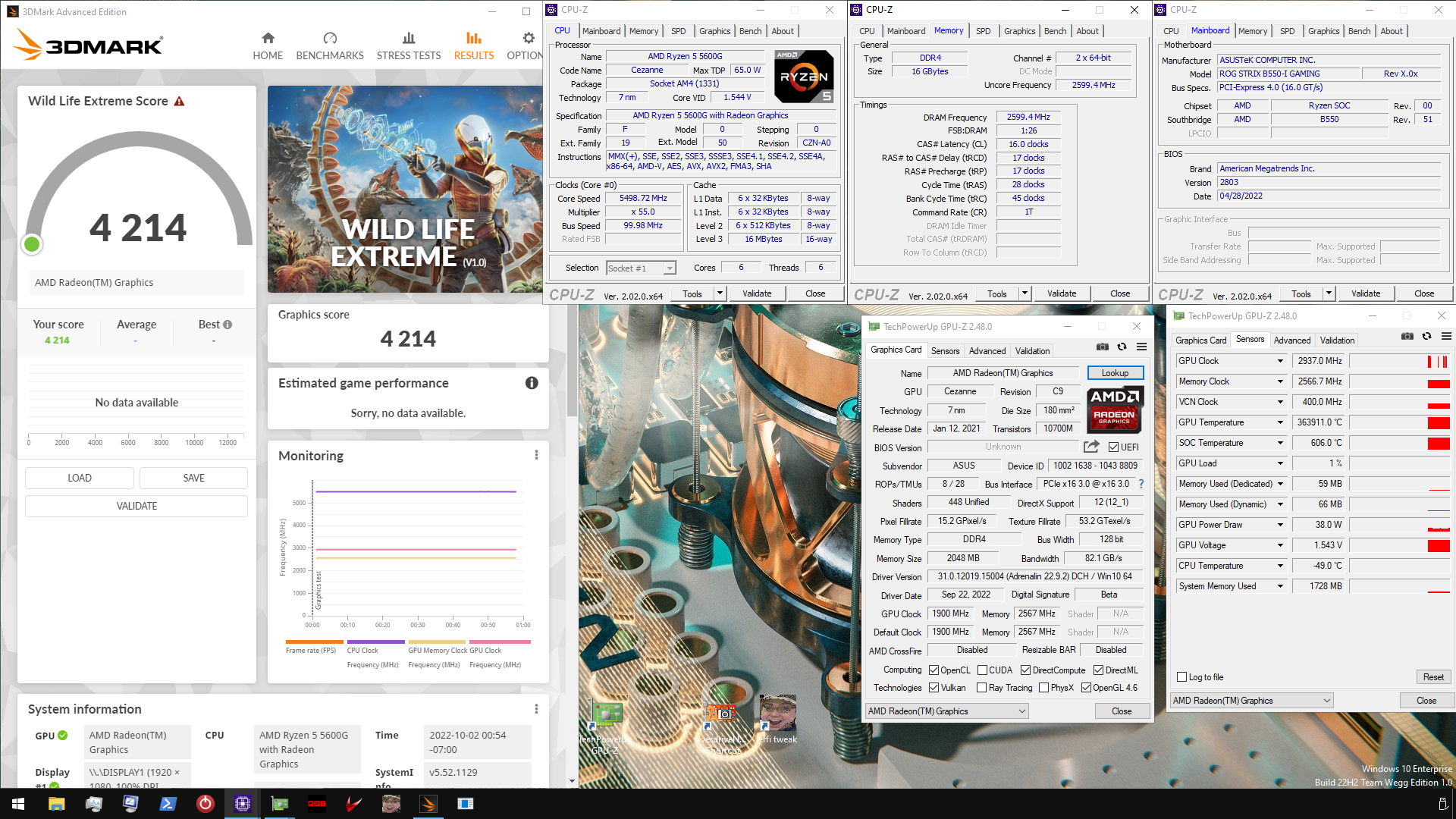Viewport: 1456px width, 819px height.
Task: Open 3DMark RESULTS section
Action: (474, 46)
